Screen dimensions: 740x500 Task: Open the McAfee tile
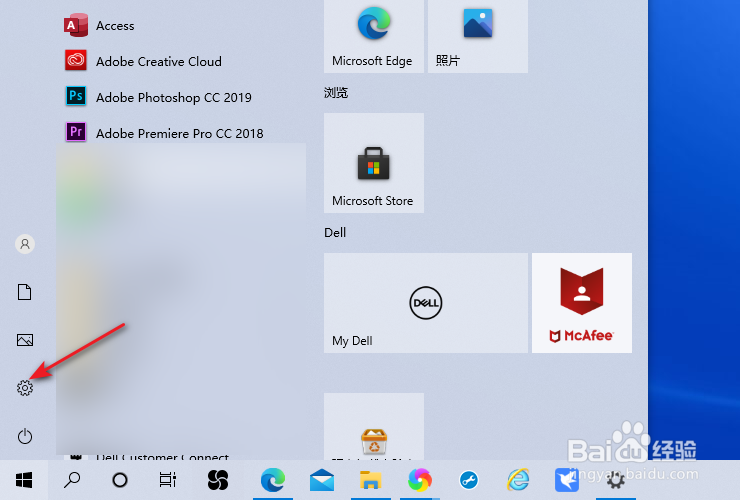(x=581, y=303)
